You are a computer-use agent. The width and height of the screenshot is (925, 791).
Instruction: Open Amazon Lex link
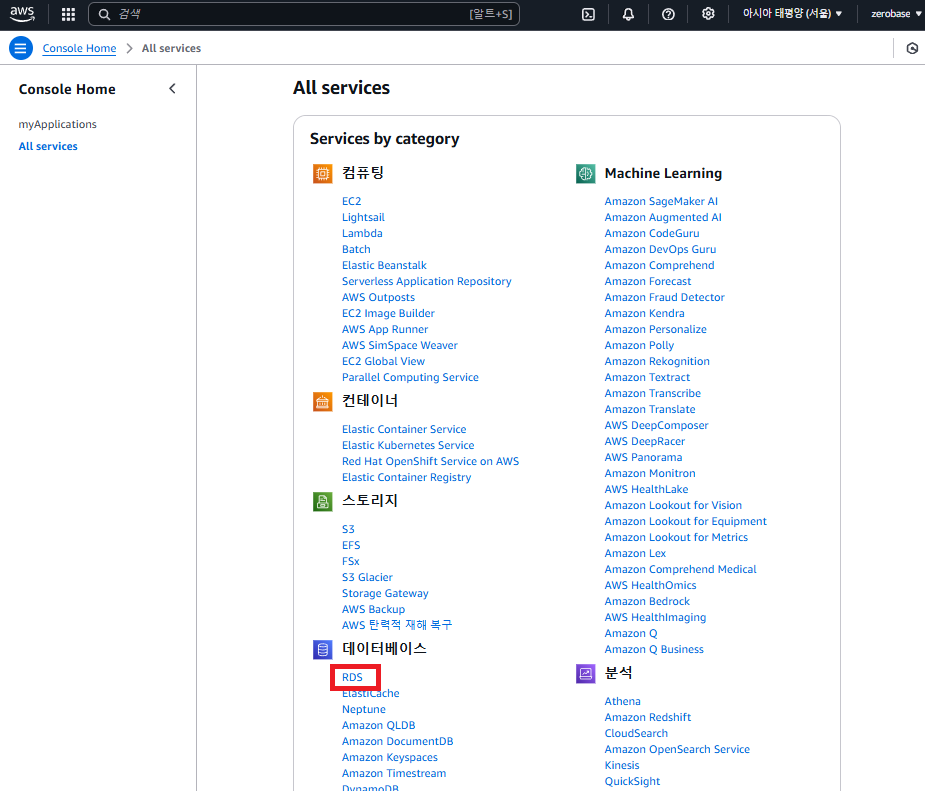(x=635, y=553)
